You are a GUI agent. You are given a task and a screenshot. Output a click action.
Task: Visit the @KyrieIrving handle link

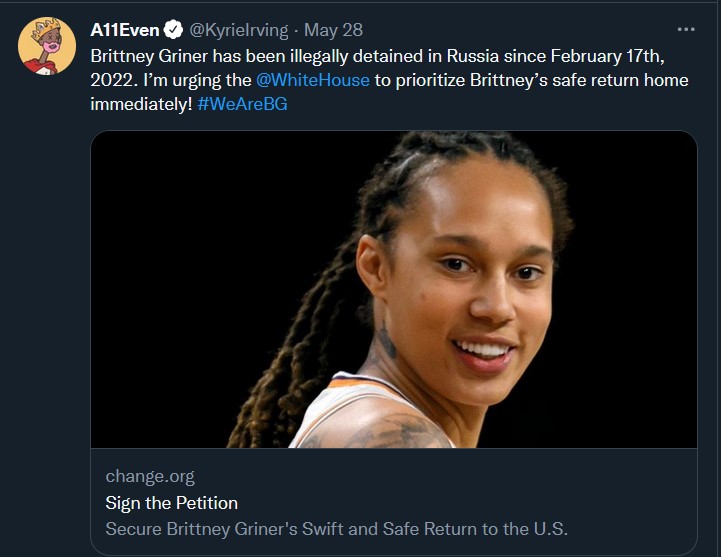click(247, 30)
